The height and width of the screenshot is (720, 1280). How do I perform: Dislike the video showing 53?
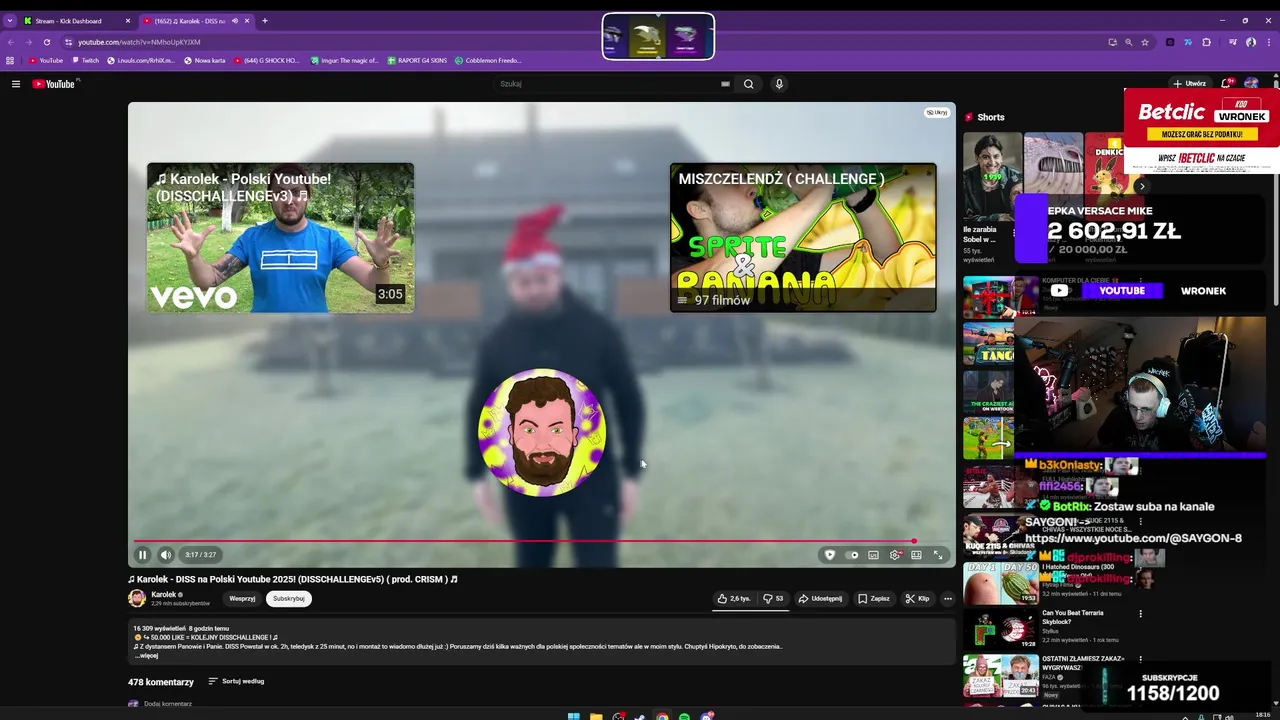pyautogui.click(x=773, y=599)
